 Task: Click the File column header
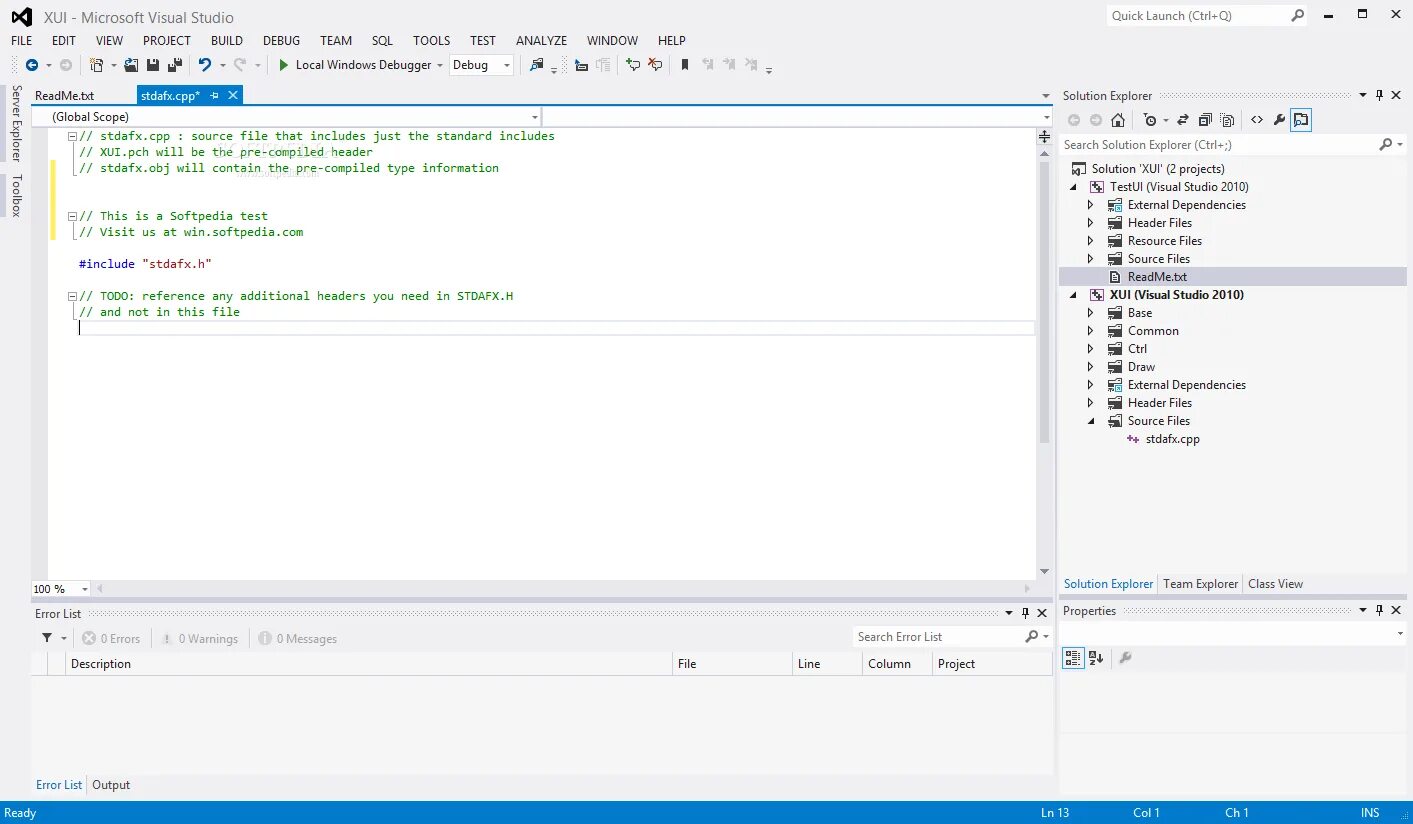[733, 664]
